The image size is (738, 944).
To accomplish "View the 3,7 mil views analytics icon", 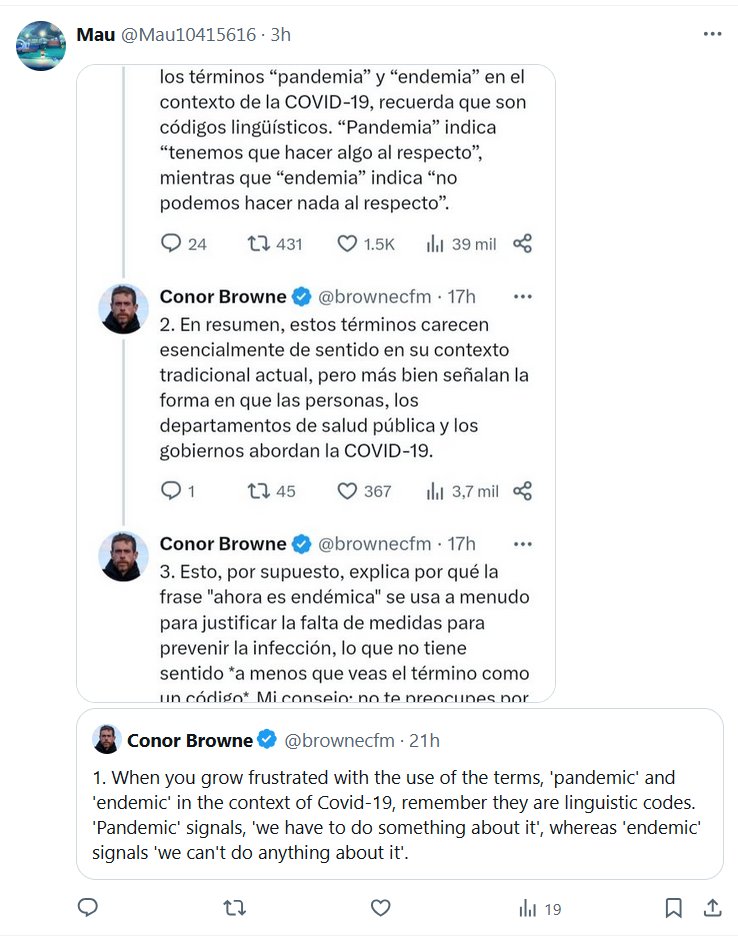I will click(x=435, y=491).
